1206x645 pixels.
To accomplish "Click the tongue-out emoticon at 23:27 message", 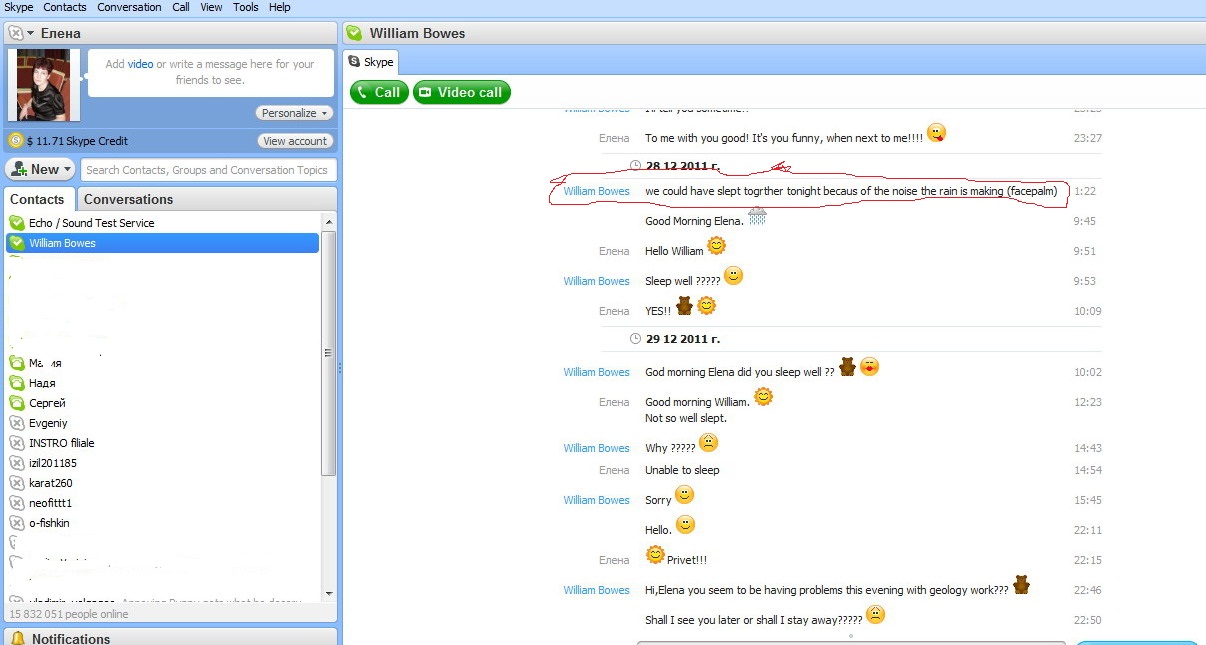I will coord(936,133).
